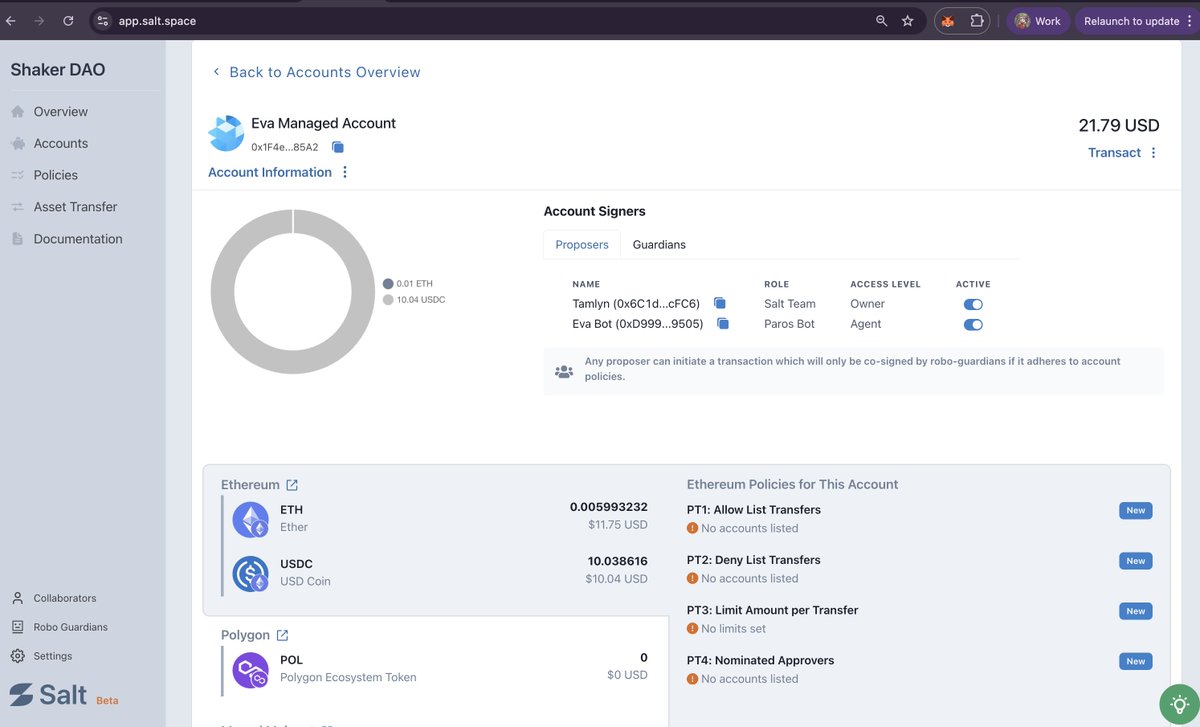Click the Ethereum network heading link
The height and width of the screenshot is (727, 1200).
pyautogui.click(x=250, y=485)
